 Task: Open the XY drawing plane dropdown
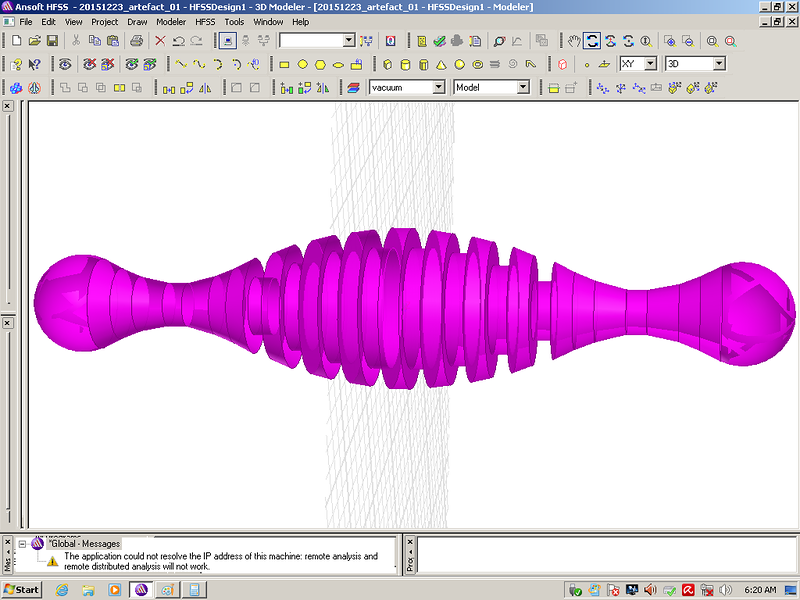point(650,64)
